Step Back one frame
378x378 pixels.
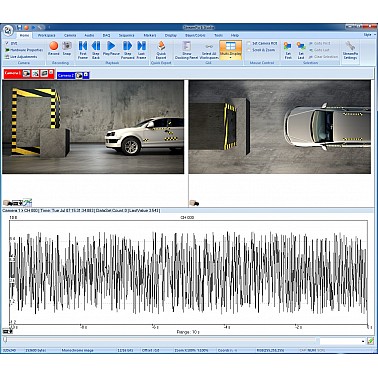coord(96,50)
